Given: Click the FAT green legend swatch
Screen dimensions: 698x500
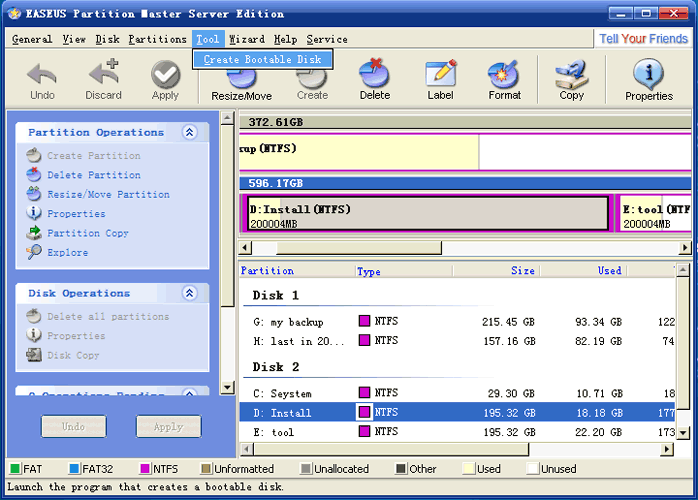Looking at the screenshot, I should (15, 468).
